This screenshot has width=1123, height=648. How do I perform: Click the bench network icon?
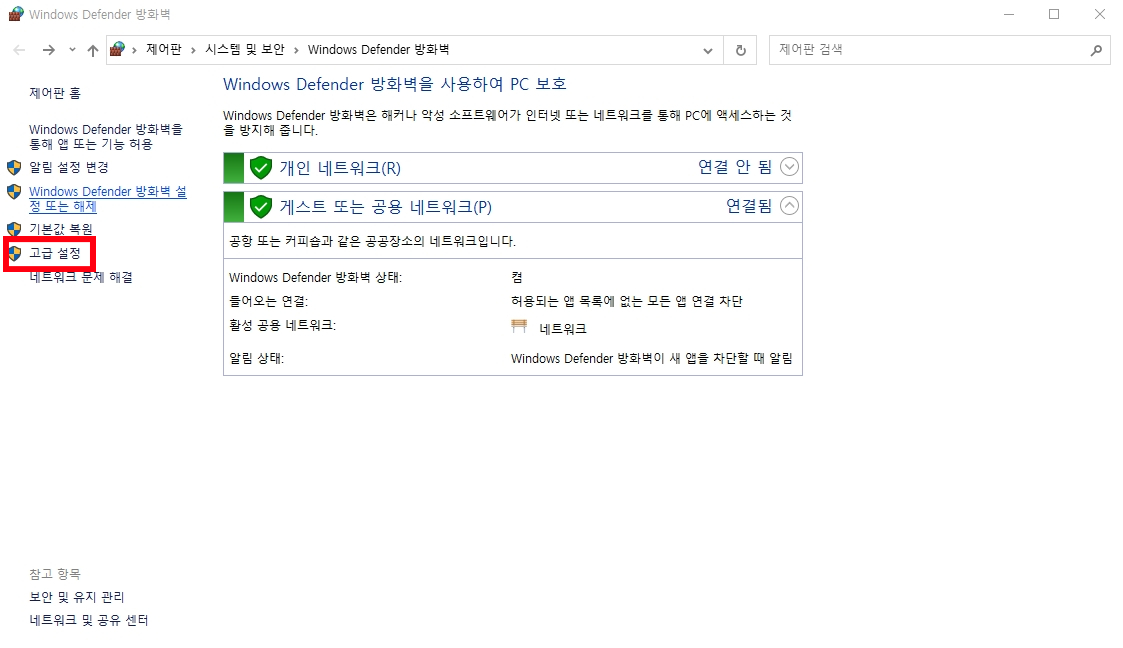click(519, 327)
